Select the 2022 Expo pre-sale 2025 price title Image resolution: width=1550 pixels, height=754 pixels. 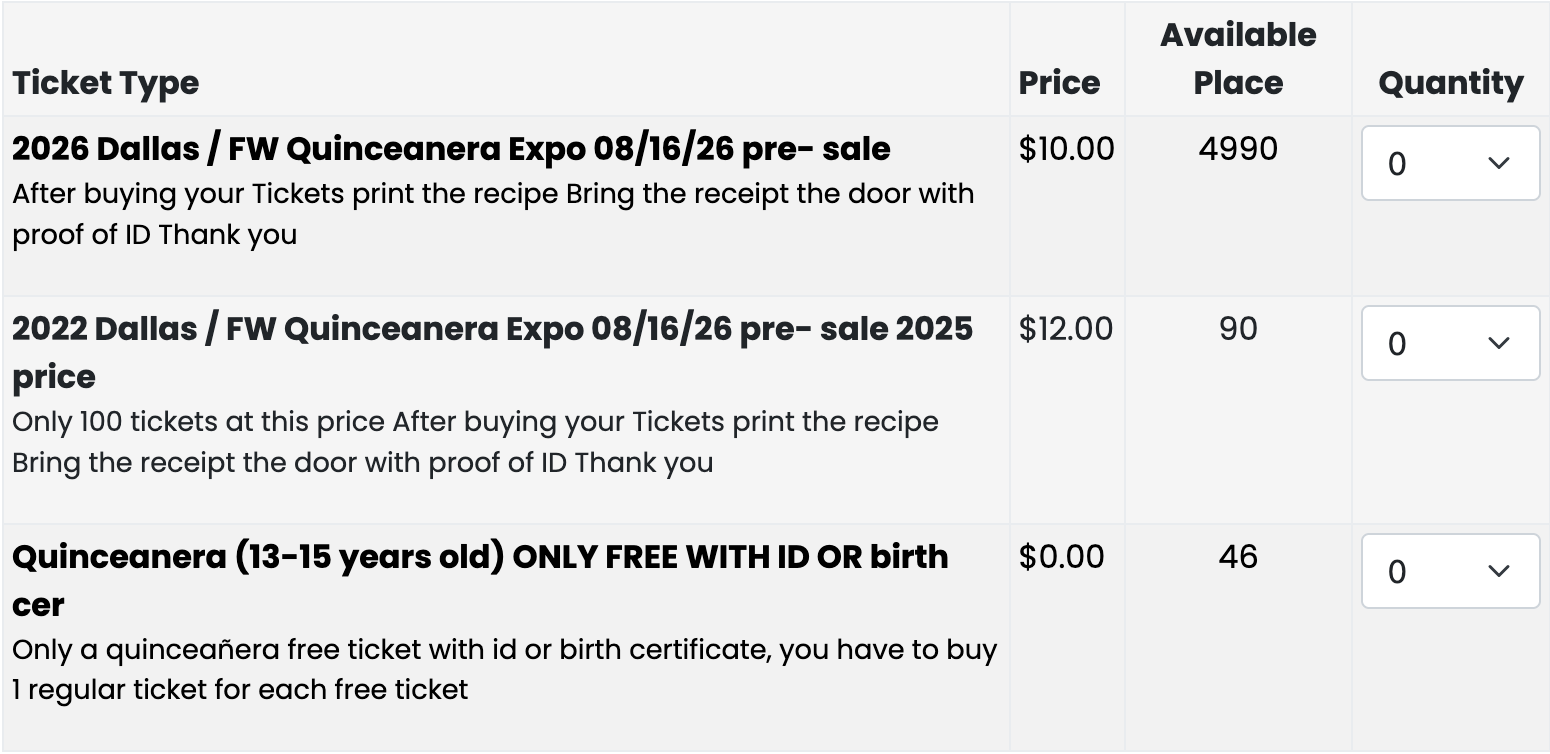(490, 350)
